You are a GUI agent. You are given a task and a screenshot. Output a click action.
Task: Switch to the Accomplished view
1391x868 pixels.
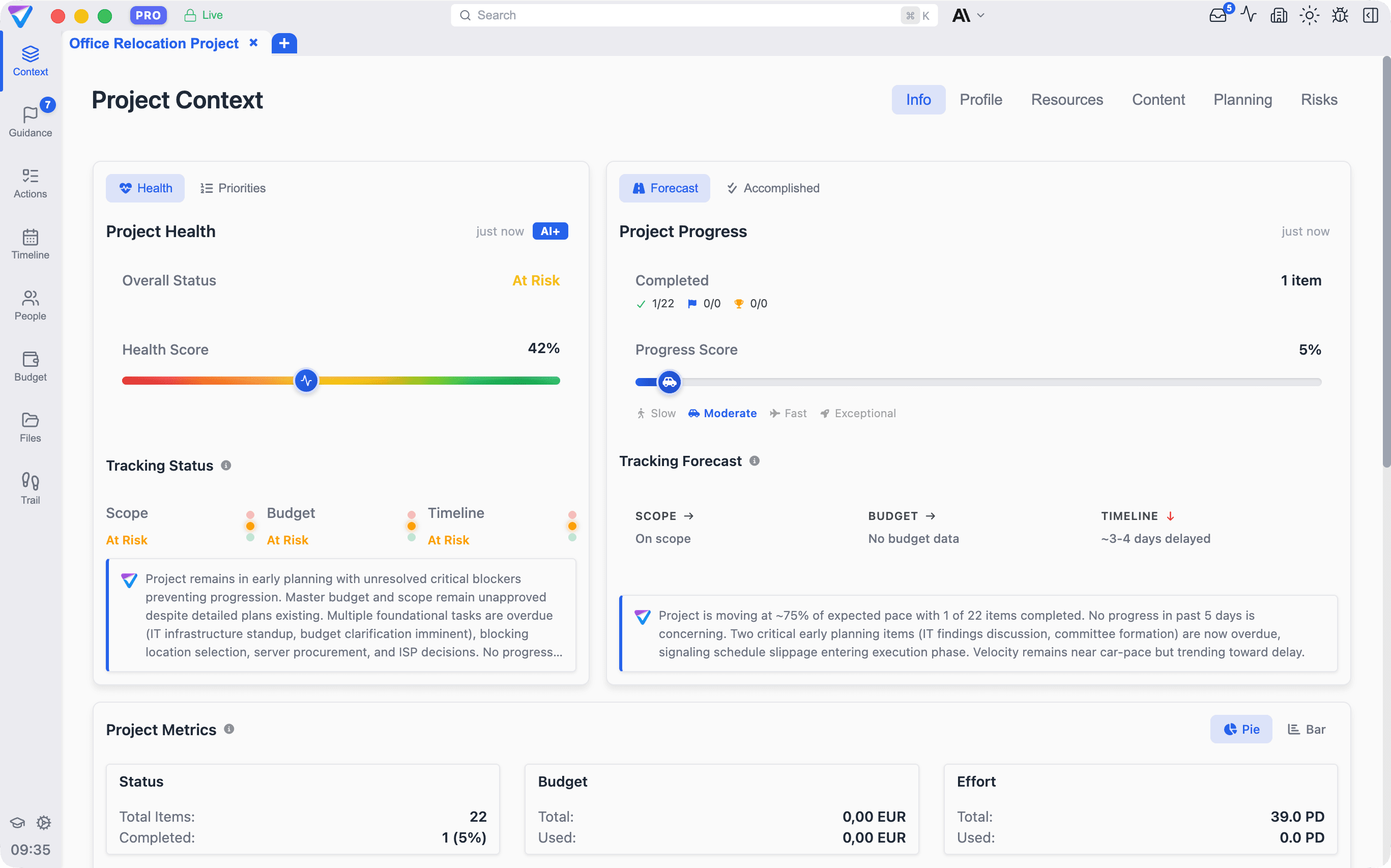click(x=772, y=188)
